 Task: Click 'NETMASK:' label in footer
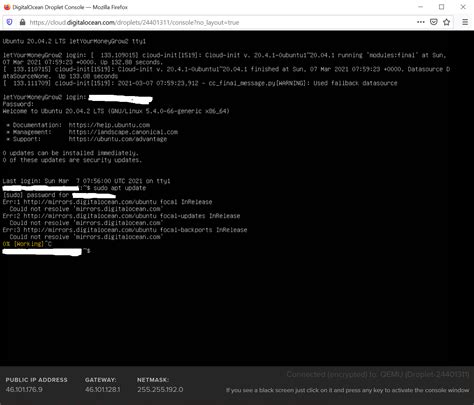pyautogui.click(x=153, y=380)
